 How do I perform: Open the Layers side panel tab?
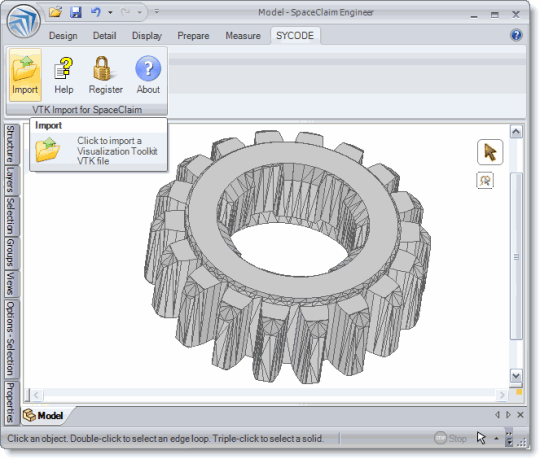pos(11,180)
